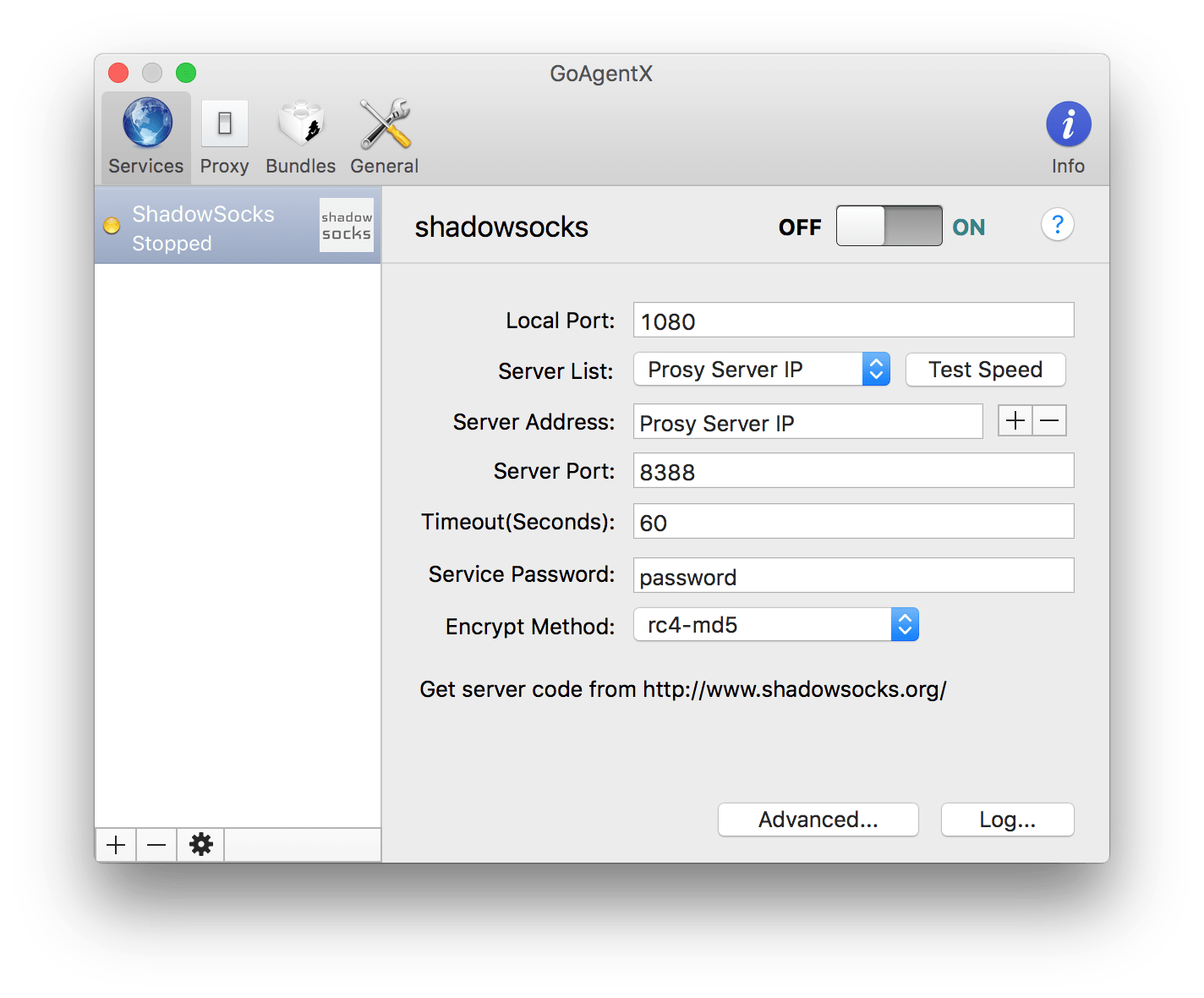The image size is (1204, 998).
Task: Remove the current server address
Action: pos(1049,420)
